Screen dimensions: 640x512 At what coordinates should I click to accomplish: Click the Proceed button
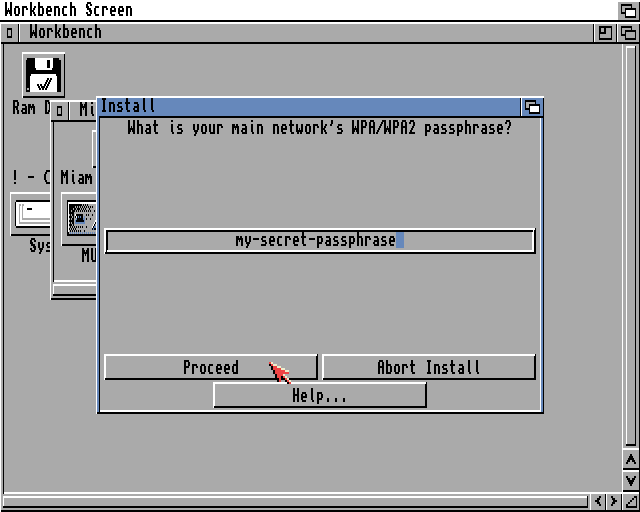[x=211, y=367]
